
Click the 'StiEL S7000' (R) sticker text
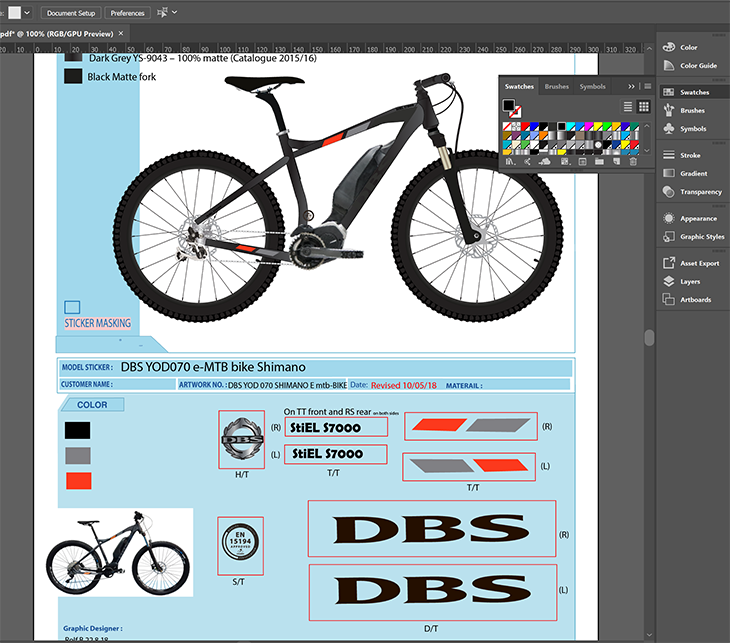(x=325, y=427)
